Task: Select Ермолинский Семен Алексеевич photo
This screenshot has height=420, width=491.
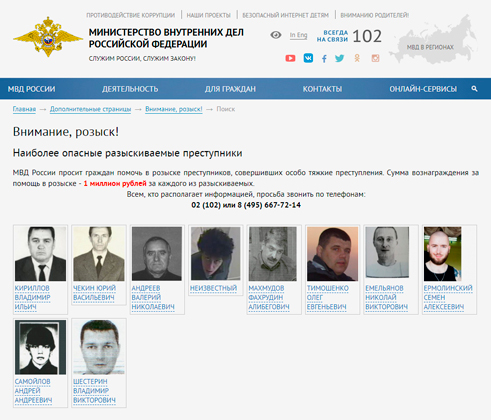Action: coord(443,254)
